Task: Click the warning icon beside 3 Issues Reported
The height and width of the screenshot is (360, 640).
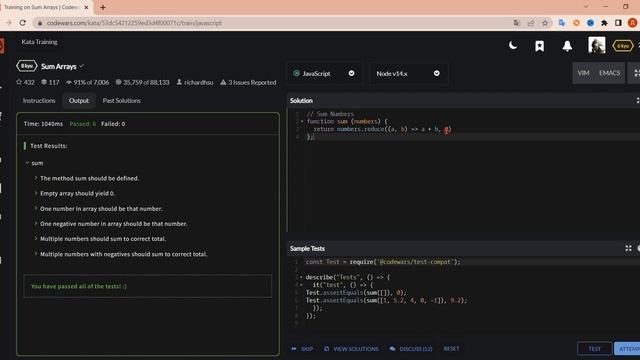Action: tap(223, 82)
